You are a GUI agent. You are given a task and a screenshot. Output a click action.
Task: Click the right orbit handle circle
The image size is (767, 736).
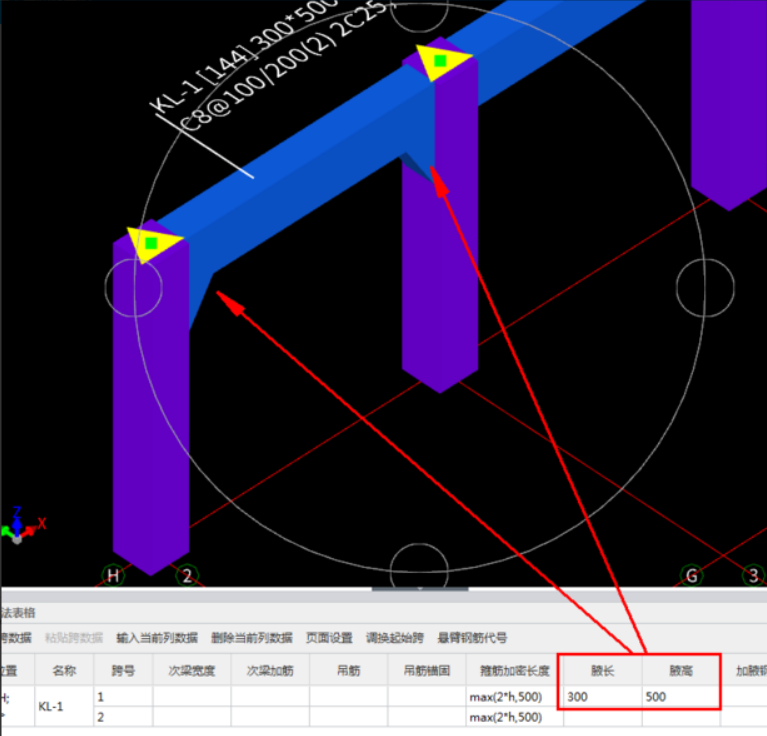705,285
